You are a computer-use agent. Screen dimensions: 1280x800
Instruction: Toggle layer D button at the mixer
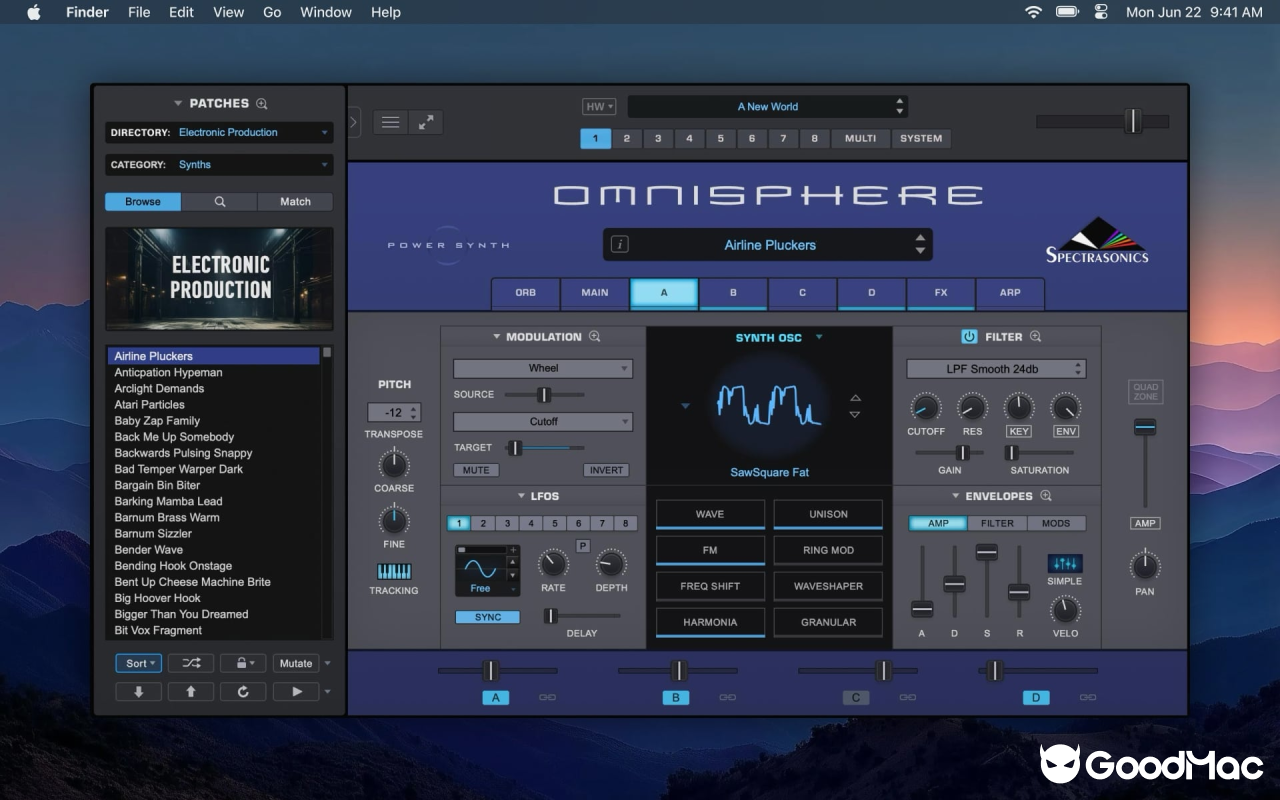[1036, 698]
